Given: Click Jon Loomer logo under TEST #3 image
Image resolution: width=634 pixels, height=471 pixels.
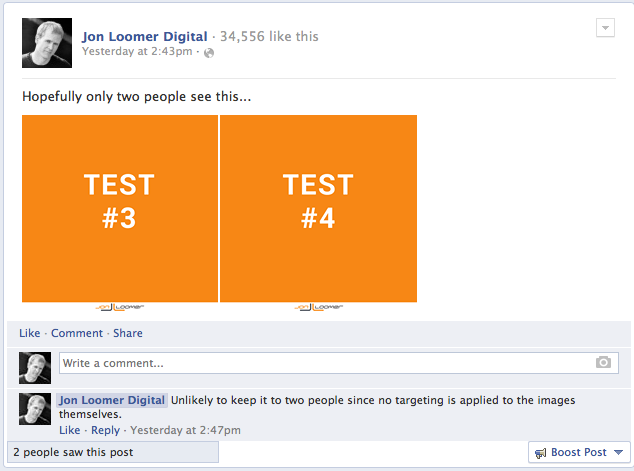Looking at the screenshot, I should (120, 307).
